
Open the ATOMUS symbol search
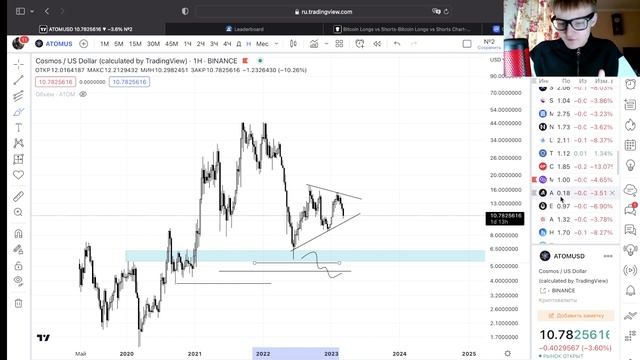pyautogui.click(x=54, y=44)
